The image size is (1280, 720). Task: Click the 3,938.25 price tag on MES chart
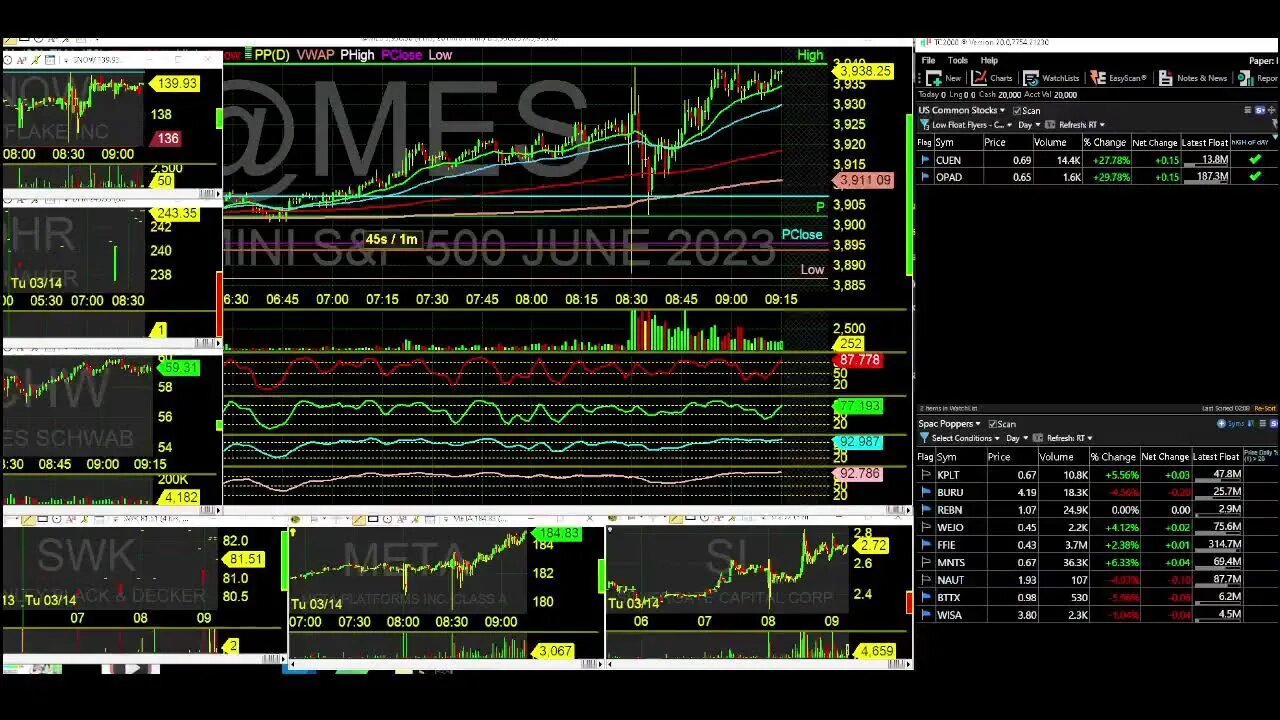tap(863, 71)
